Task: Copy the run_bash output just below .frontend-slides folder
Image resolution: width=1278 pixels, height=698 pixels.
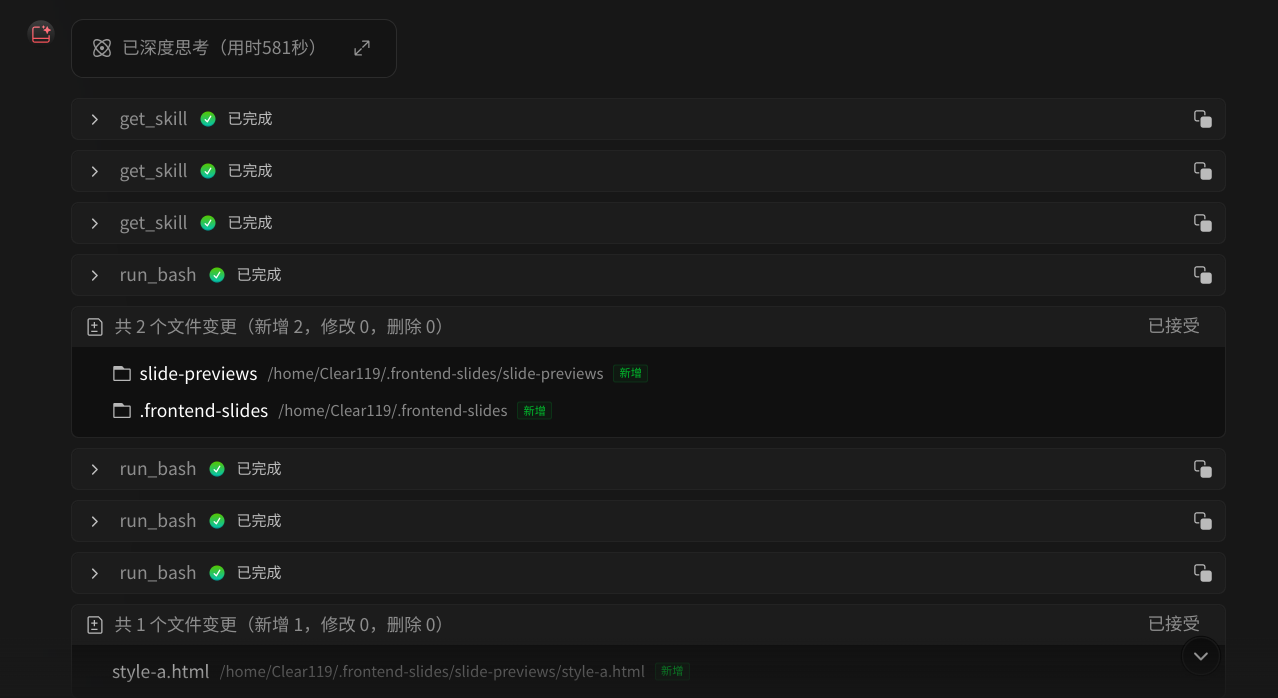Action: (x=1203, y=469)
